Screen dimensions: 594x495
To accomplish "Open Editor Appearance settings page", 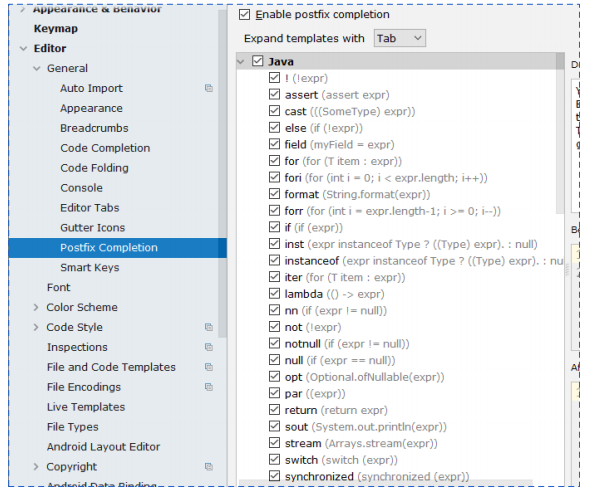I will (x=91, y=108).
